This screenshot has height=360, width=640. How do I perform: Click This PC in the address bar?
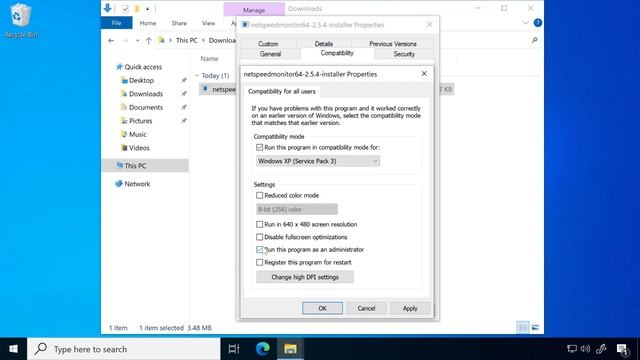point(187,40)
